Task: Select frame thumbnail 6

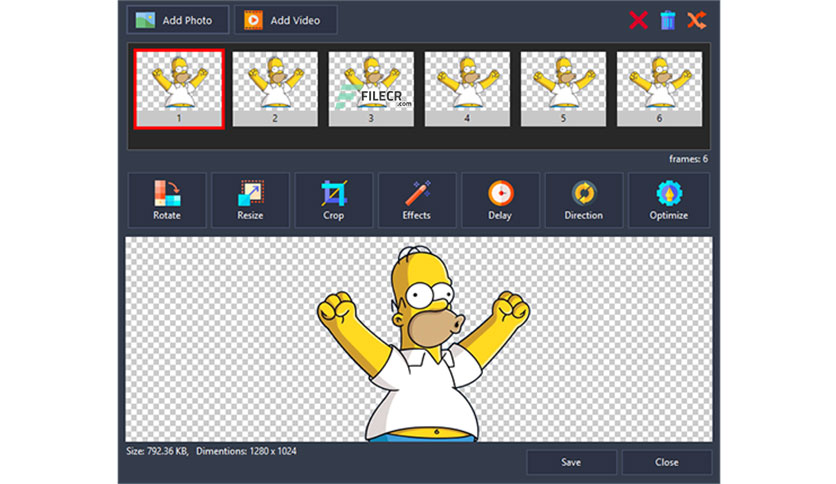Action: pos(660,89)
